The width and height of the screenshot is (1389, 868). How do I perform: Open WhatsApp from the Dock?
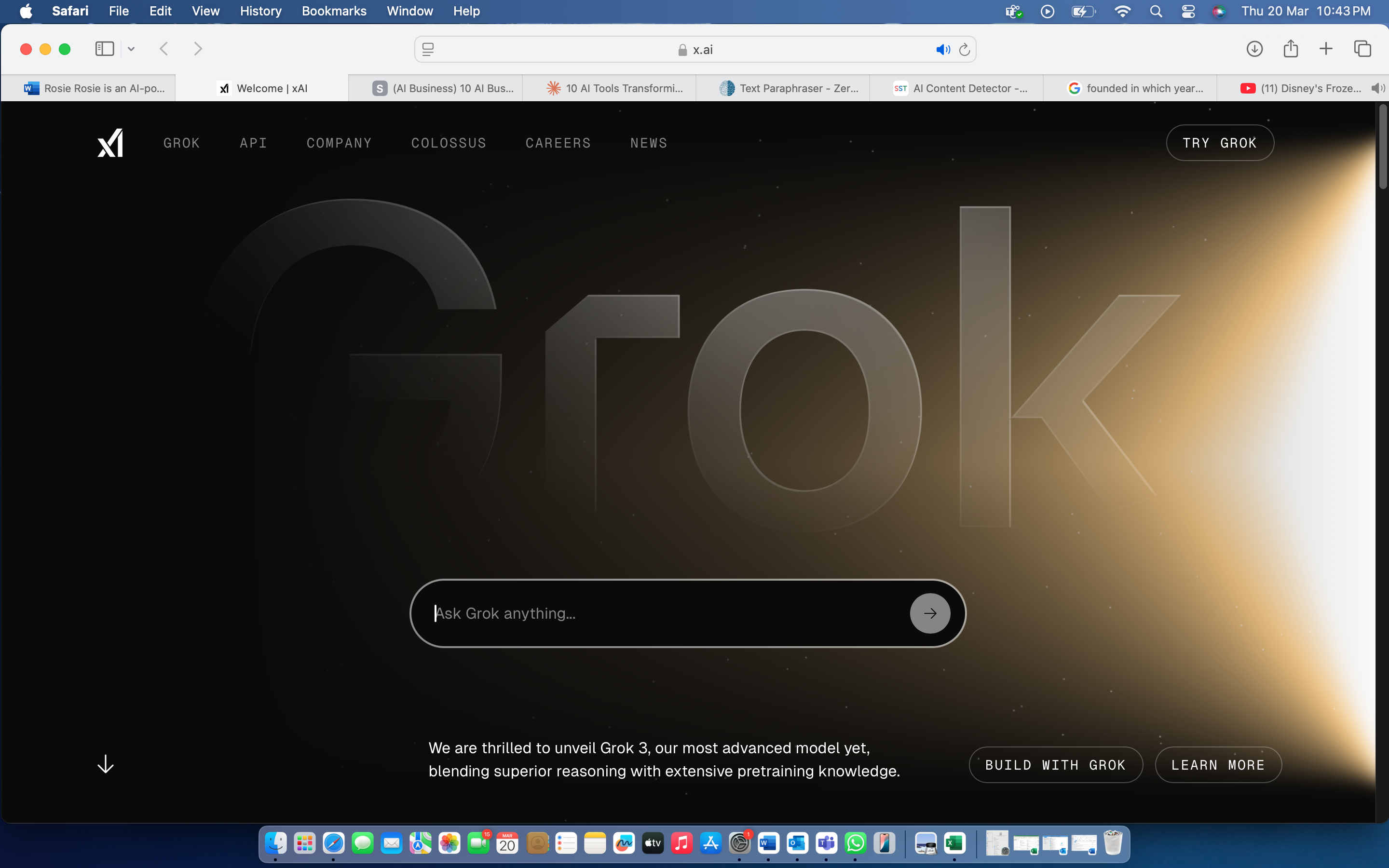coord(855,843)
